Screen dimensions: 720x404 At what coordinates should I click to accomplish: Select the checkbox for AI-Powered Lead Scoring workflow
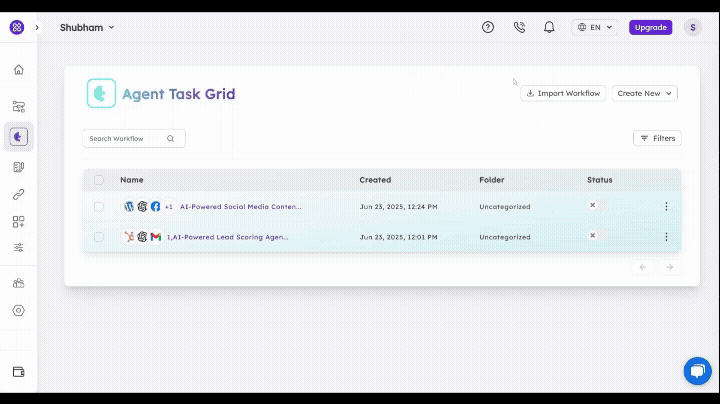[x=99, y=237]
